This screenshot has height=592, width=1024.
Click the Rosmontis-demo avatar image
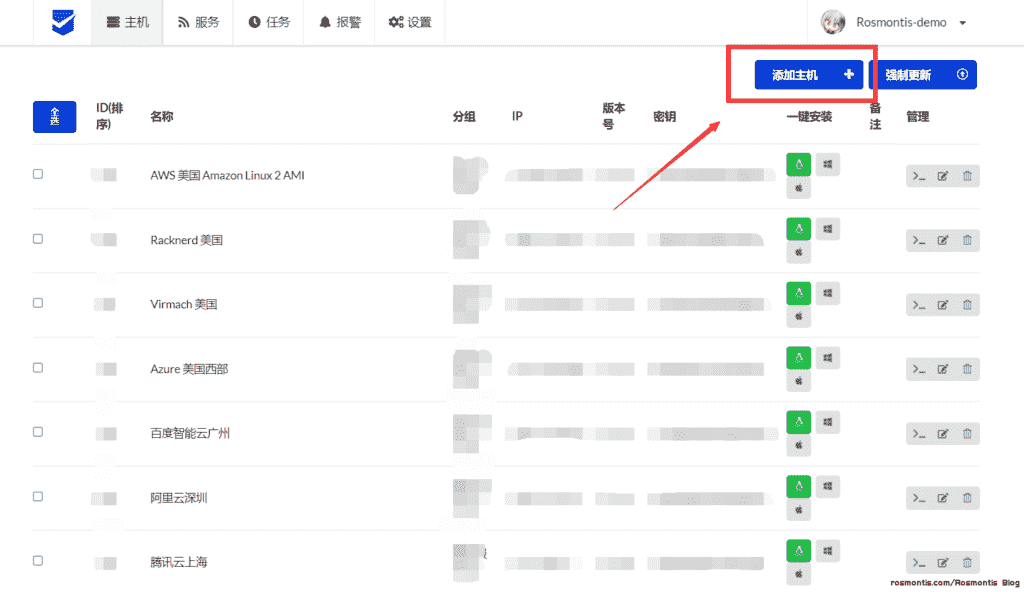[833, 22]
